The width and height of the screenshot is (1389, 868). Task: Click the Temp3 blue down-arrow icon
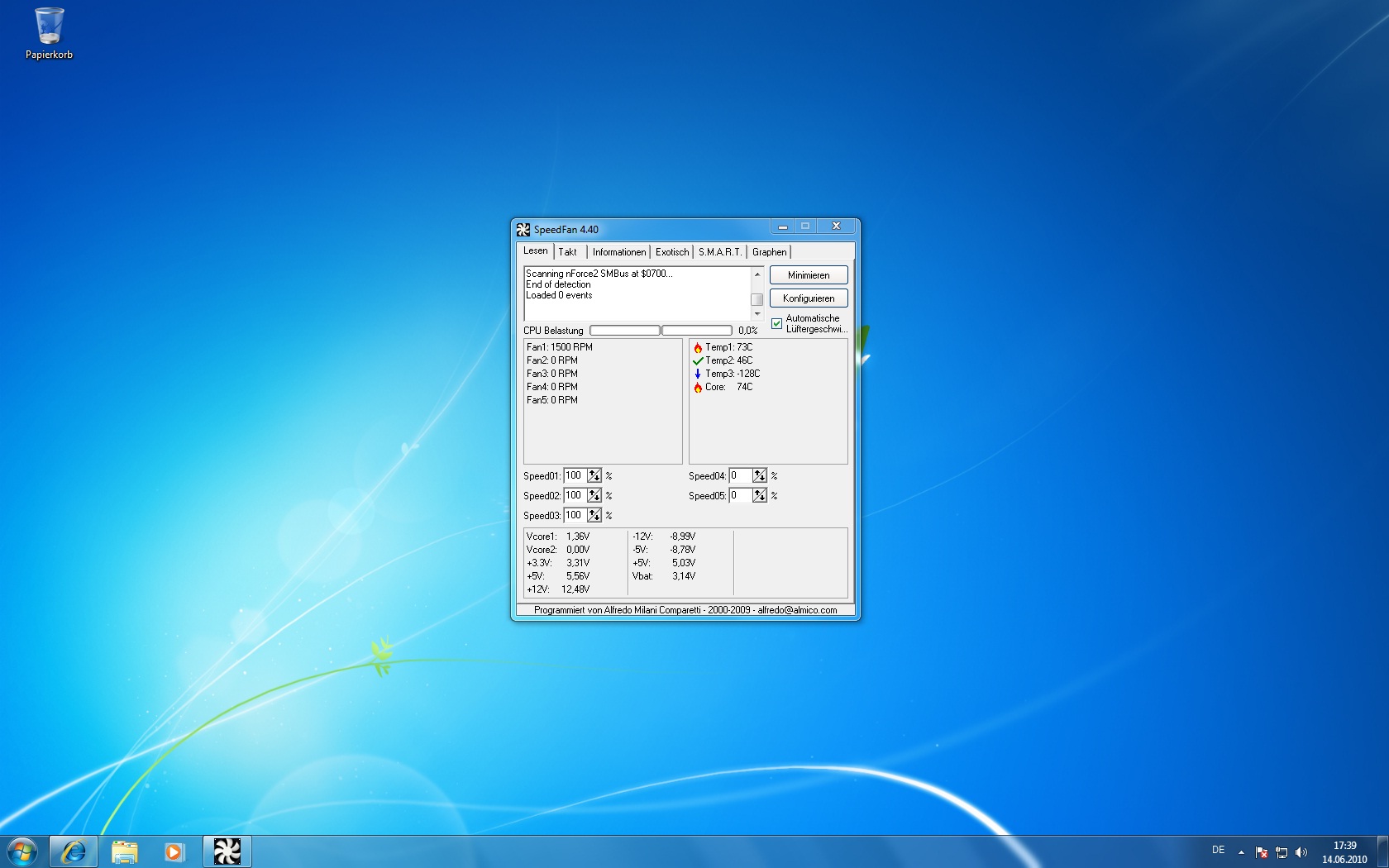pos(698,374)
